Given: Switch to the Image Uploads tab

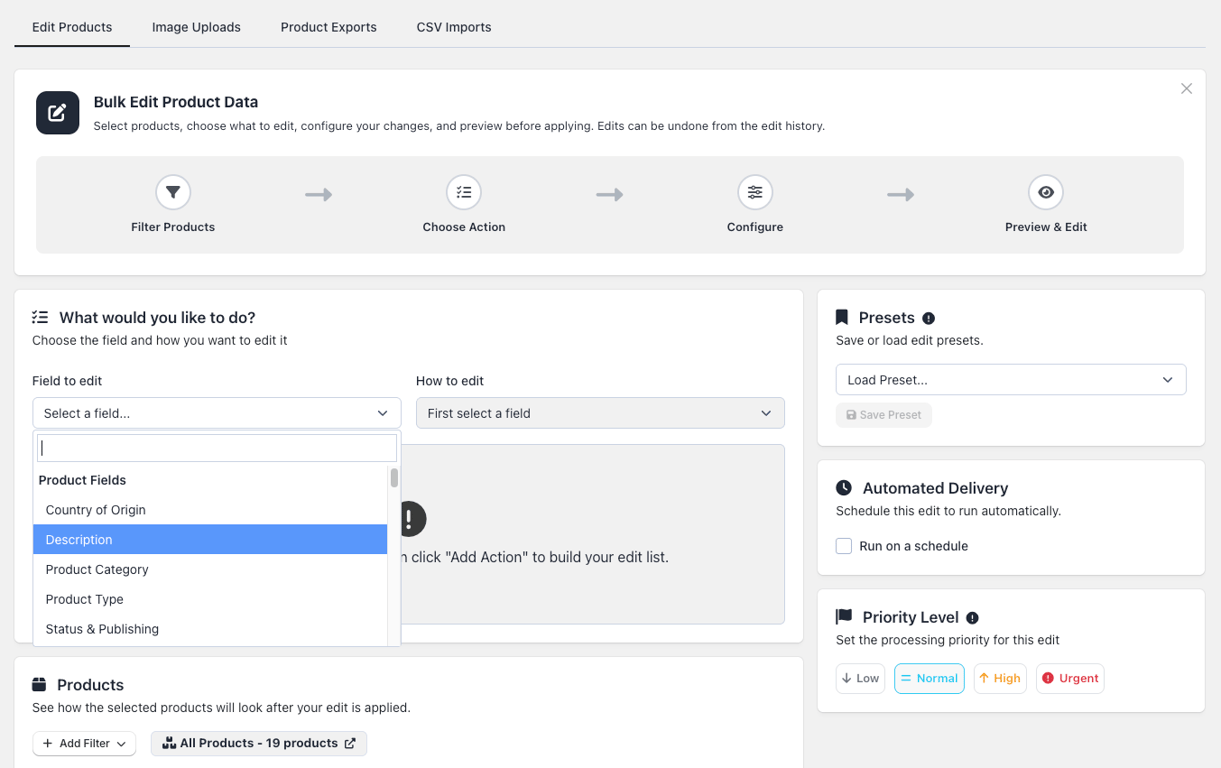Looking at the screenshot, I should point(196,27).
